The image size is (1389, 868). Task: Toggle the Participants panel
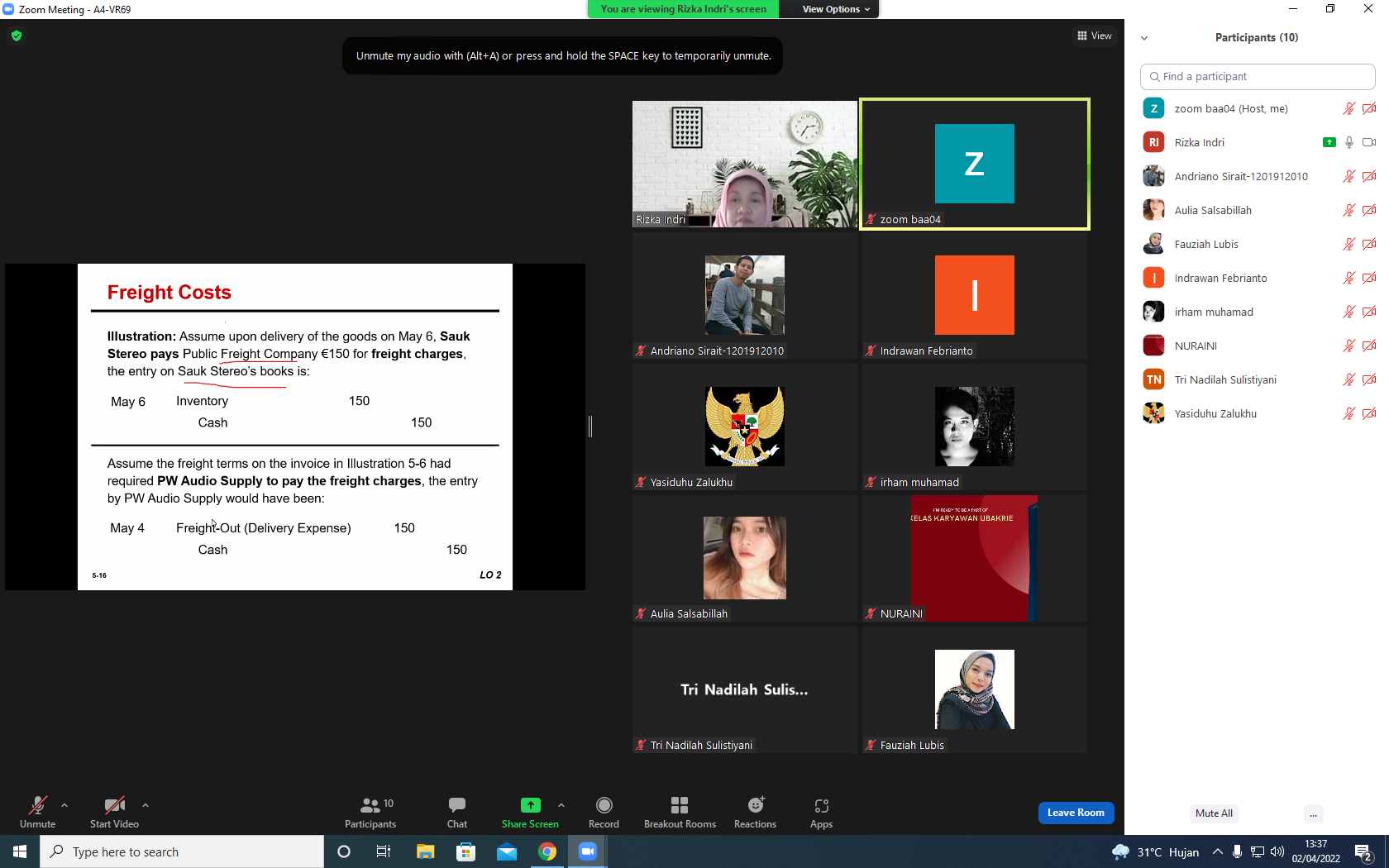pyautogui.click(x=370, y=813)
